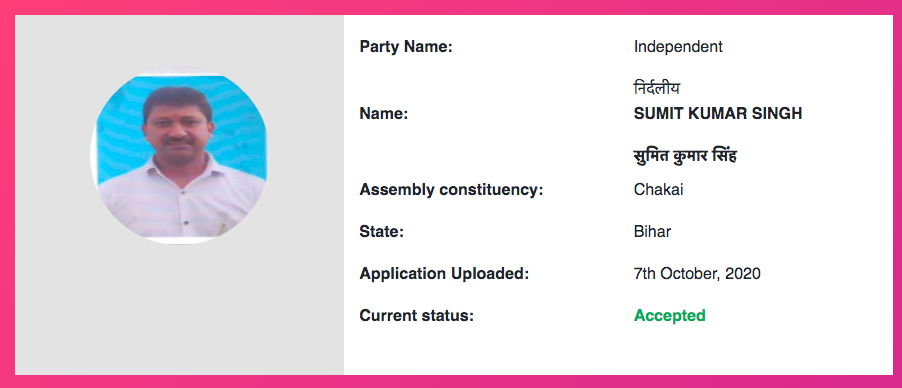Viewport: 902px width, 388px height.
Task: Click the Hindi name सुमित कुमार सिंह
Action: [685, 155]
